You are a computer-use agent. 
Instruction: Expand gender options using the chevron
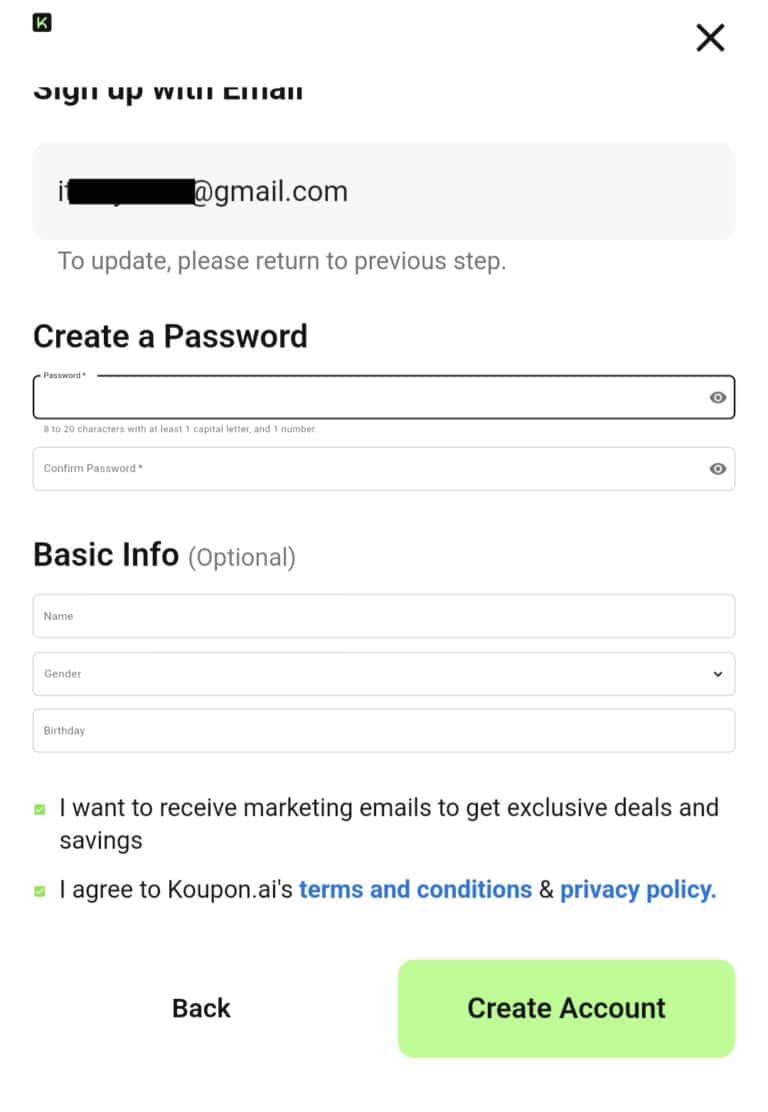point(717,673)
